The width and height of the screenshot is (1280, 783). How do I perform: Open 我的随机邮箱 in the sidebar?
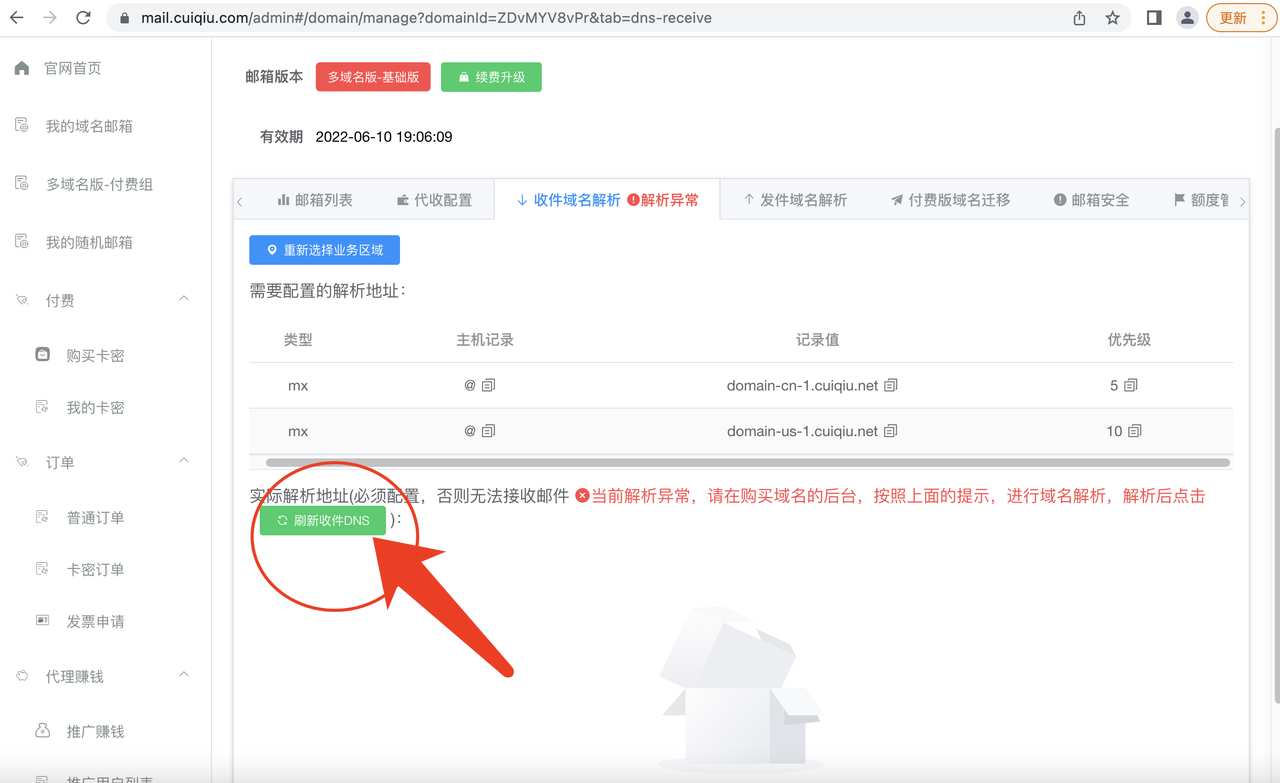(89, 242)
